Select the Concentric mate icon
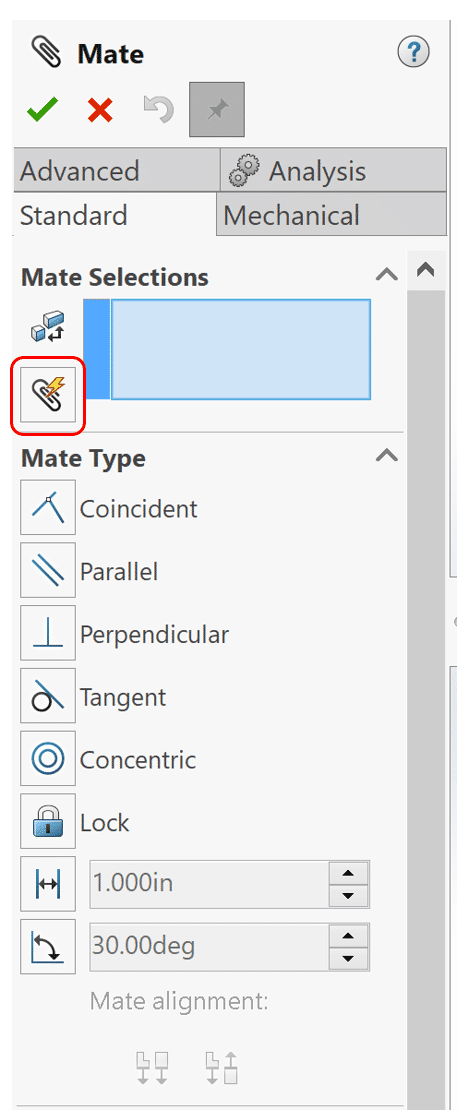This screenshot has height=1116, width=457. pos(48,758)
